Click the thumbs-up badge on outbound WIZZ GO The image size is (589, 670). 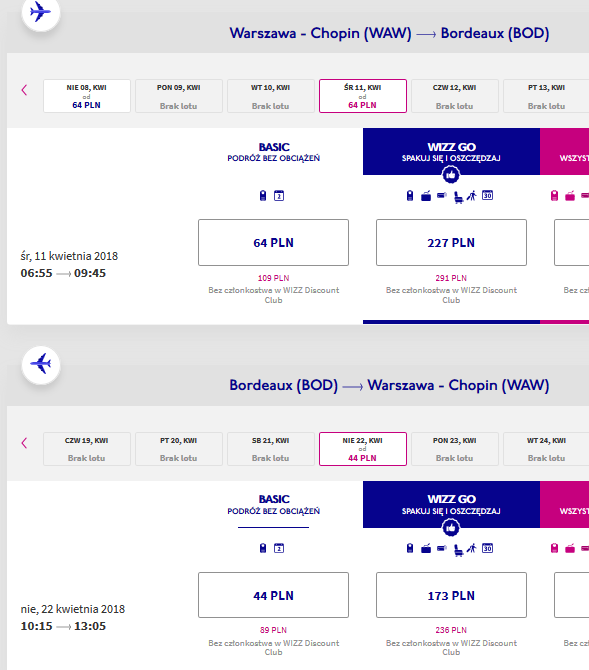(451, 174)
